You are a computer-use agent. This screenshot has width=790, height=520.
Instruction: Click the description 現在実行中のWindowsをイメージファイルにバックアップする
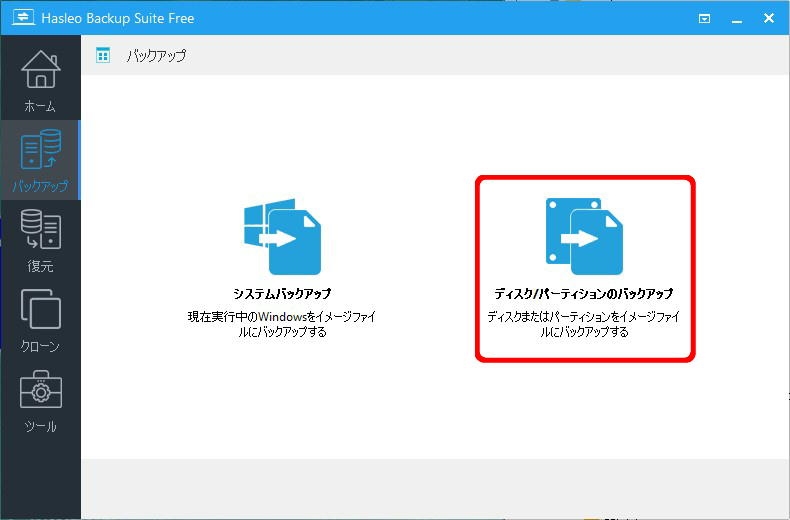(x=282, y=324)
